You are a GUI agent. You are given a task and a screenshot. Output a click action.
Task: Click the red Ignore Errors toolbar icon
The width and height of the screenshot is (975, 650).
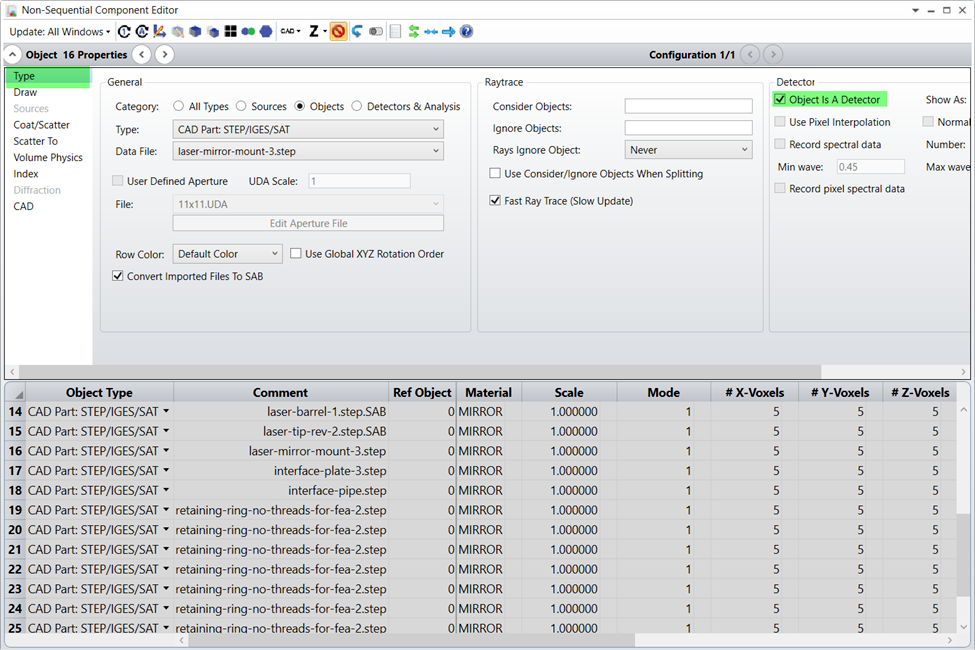click(x=339, y=32)
